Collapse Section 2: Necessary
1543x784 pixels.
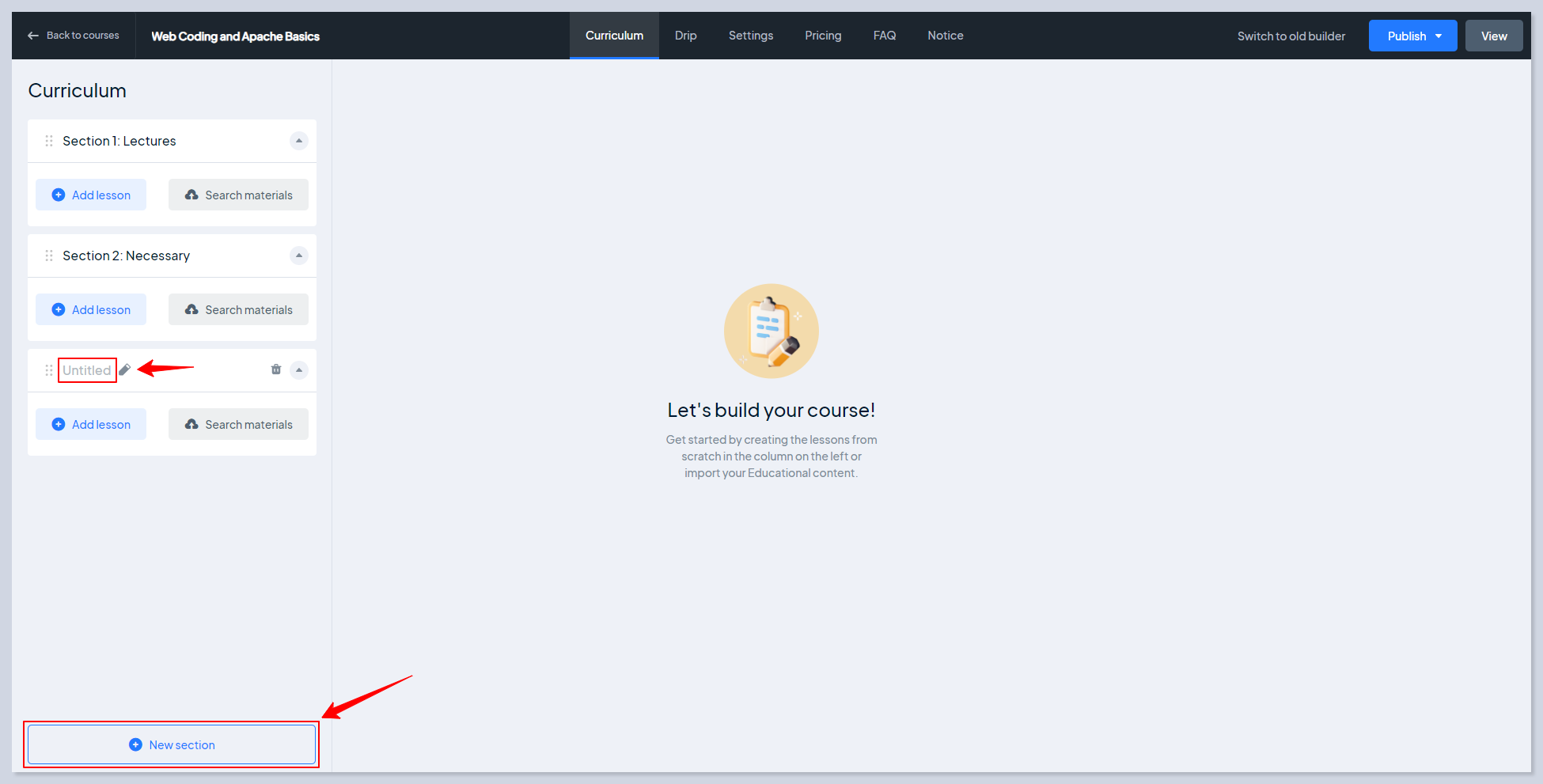click(x=299, y=256)
